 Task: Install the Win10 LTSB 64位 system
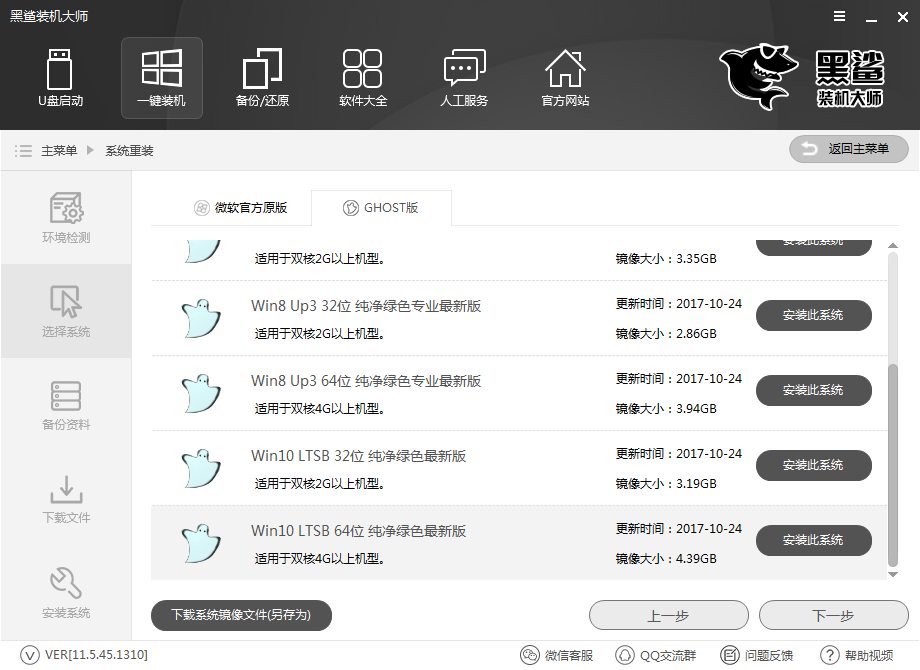tap(813, 540)
